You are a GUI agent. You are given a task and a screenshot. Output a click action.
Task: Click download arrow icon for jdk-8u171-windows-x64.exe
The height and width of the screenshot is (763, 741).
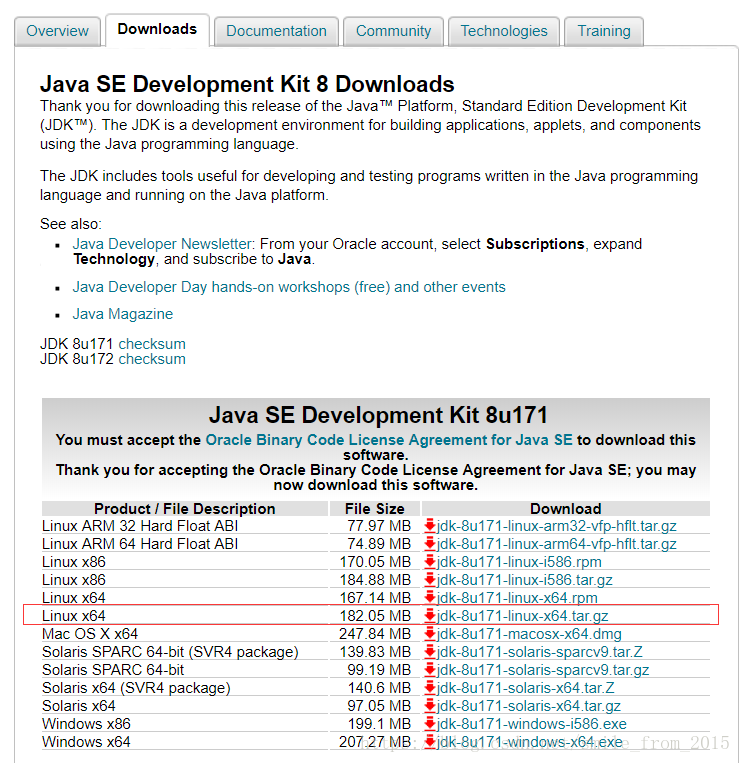430,742
